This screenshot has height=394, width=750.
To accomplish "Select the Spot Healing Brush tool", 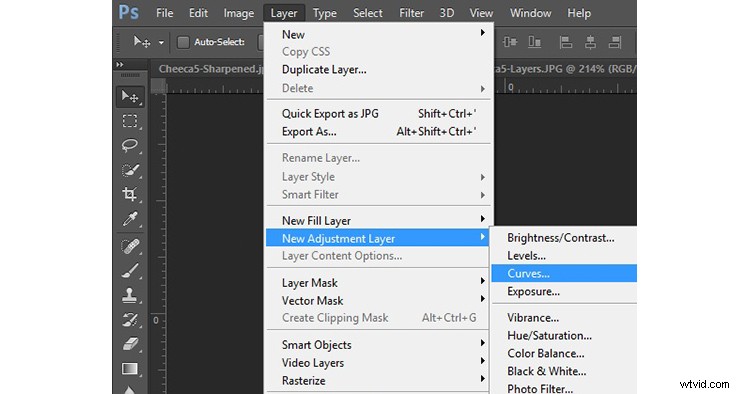I will 130,246.
